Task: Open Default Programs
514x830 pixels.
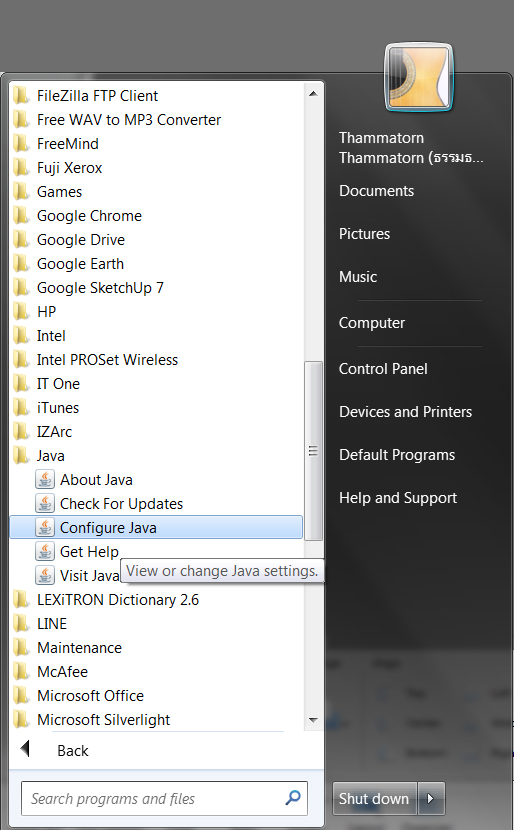Action: 397,455
